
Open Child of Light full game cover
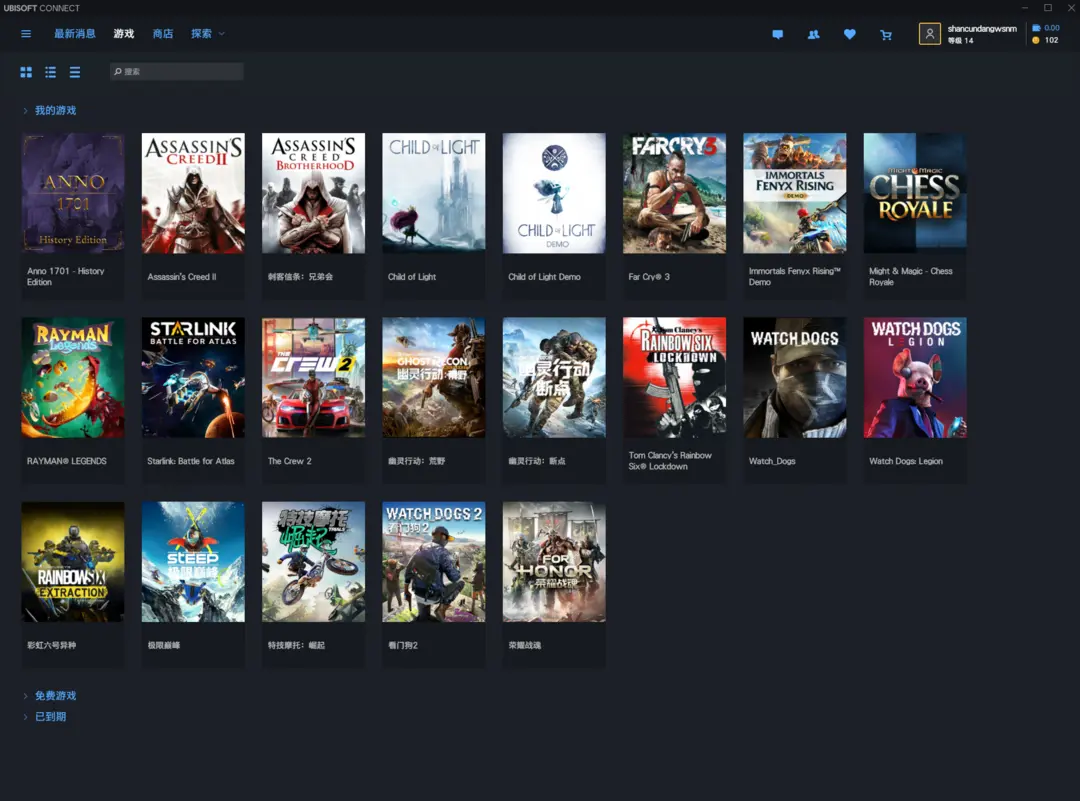click(x=434, y=194)
